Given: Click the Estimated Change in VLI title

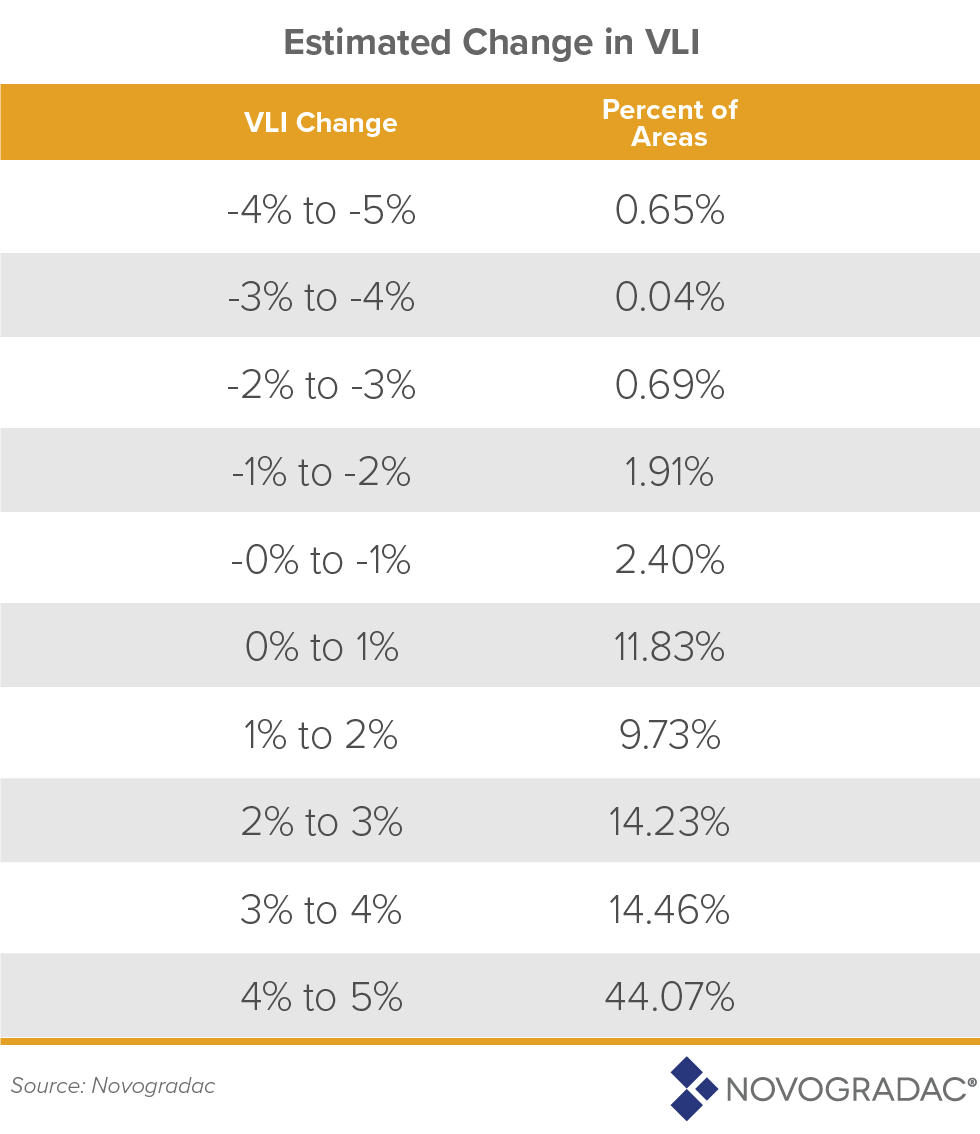Looking at the screenshot, I should pyautogui.click(x=491, y=42).
